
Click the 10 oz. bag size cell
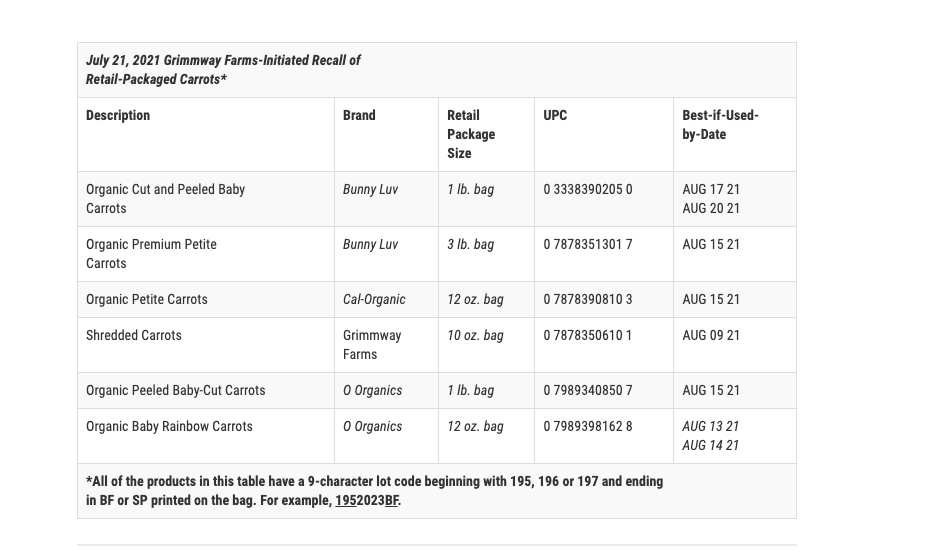[x=475, y=335]
